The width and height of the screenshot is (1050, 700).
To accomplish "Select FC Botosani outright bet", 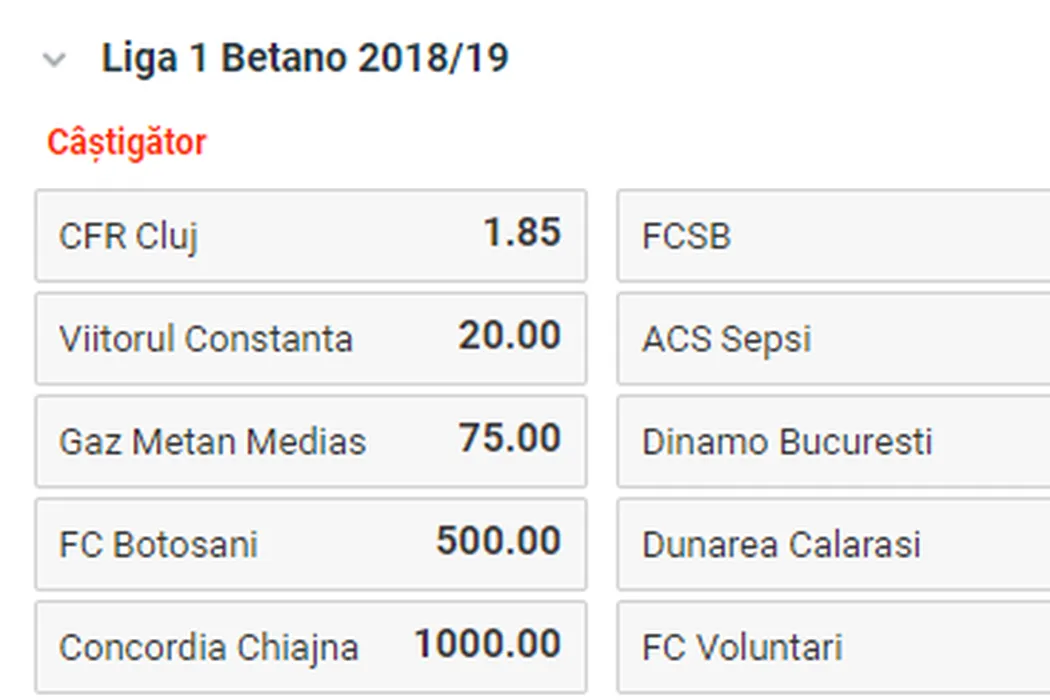I will 310,544.
